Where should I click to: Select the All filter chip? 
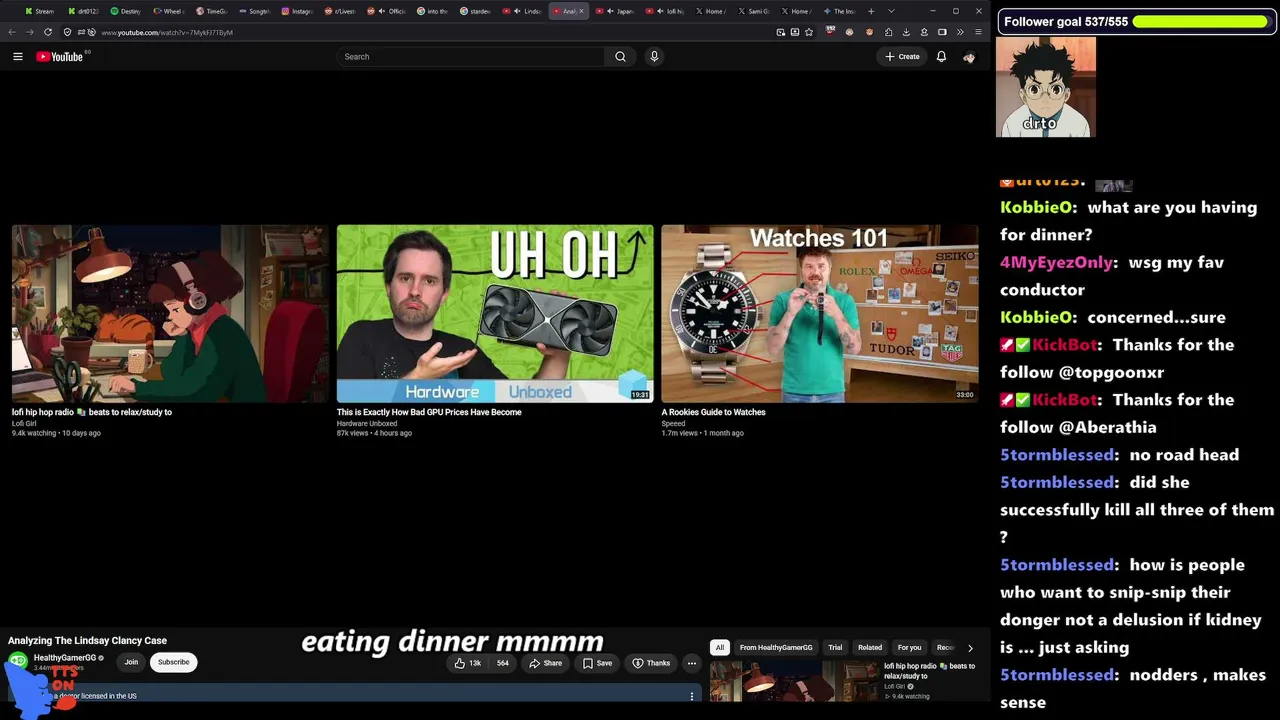pyautogui.click(x=719, y=648)
